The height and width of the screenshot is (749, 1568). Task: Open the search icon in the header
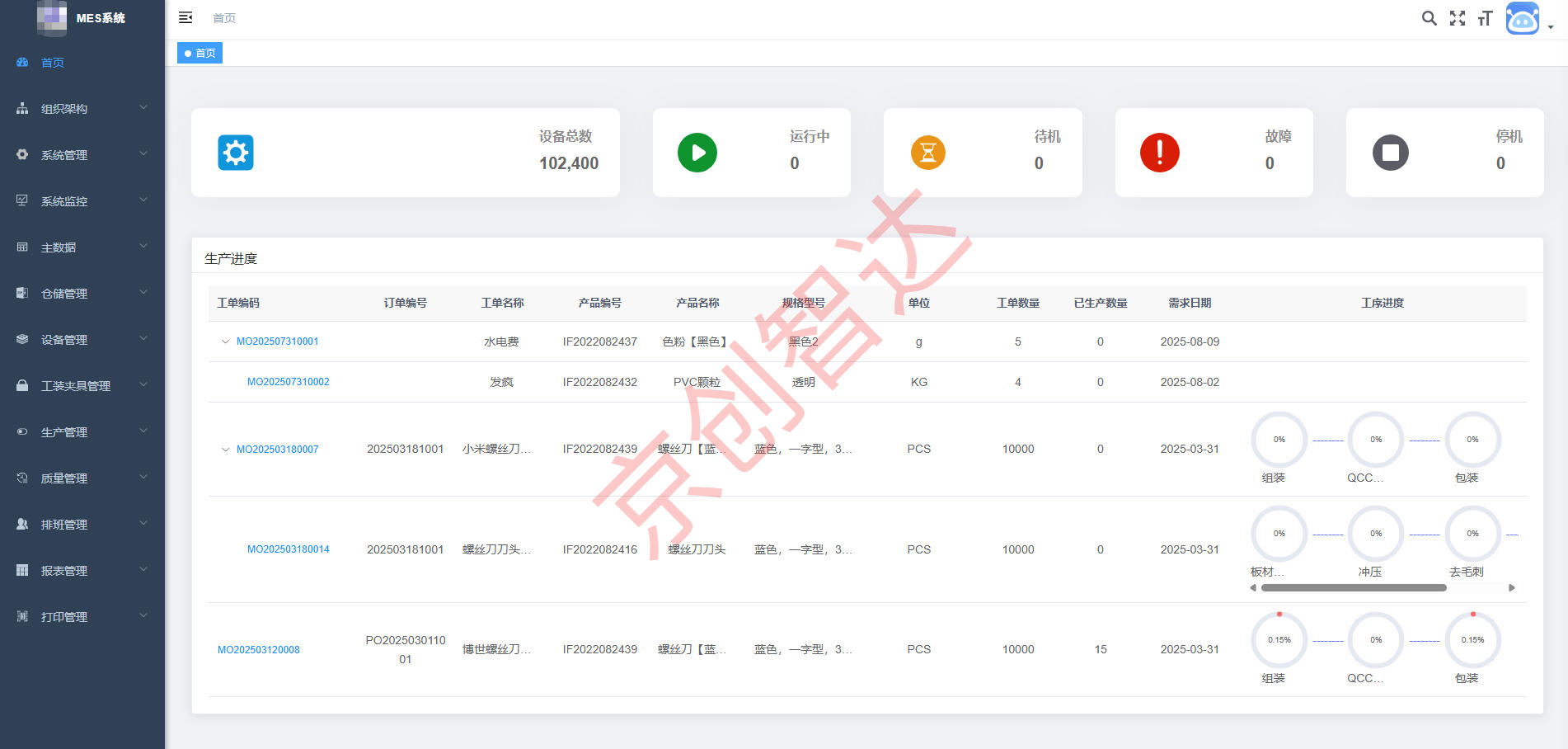tap(1429, 17)
